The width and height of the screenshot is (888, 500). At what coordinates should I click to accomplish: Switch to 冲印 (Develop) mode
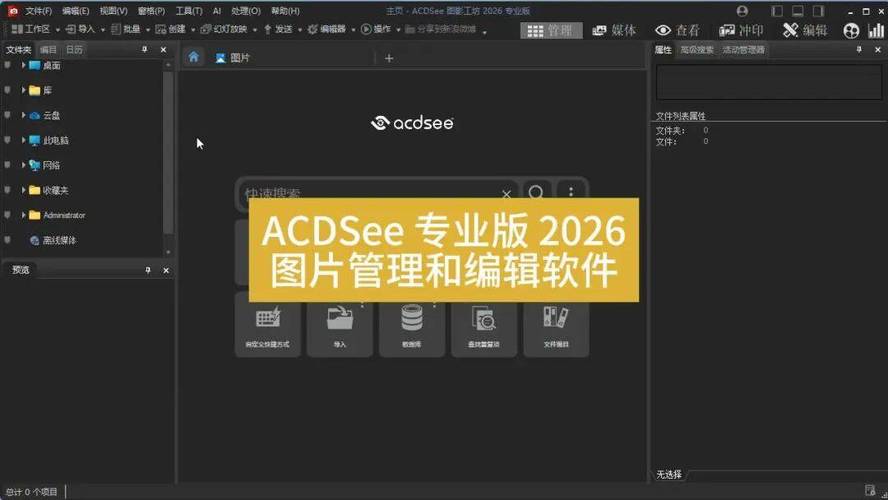[741, 31]
